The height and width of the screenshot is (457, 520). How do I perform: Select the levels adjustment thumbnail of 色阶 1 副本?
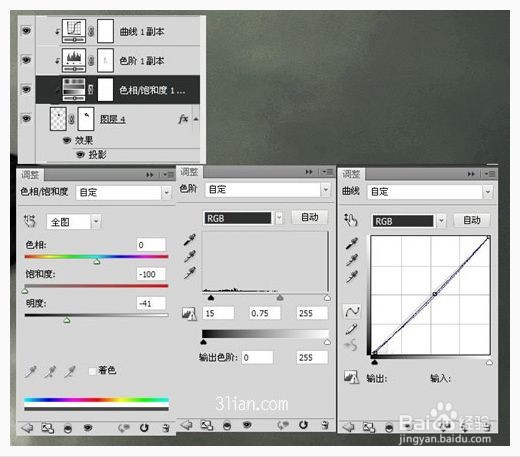point(74,60)
